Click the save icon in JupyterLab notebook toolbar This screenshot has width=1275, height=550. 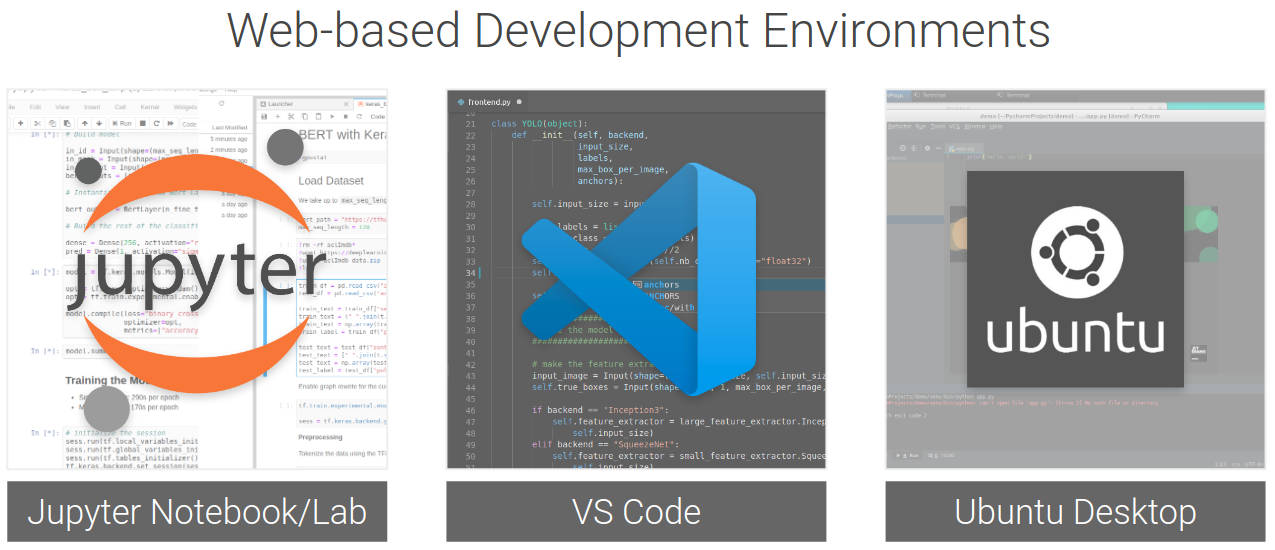[x=263, y=116]
